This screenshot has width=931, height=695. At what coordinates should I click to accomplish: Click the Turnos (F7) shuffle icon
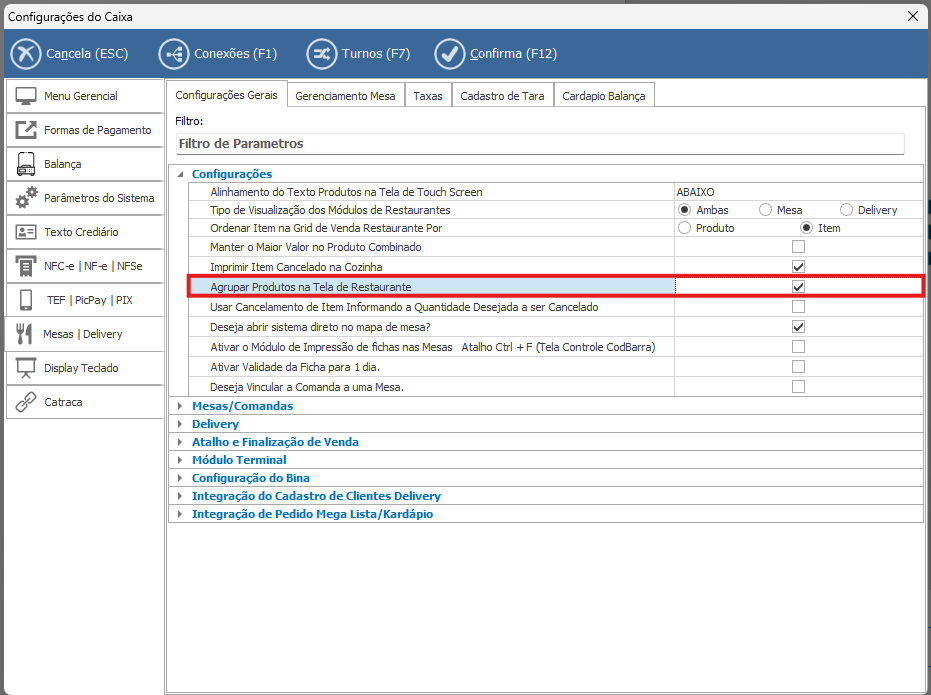coord(321,53)
